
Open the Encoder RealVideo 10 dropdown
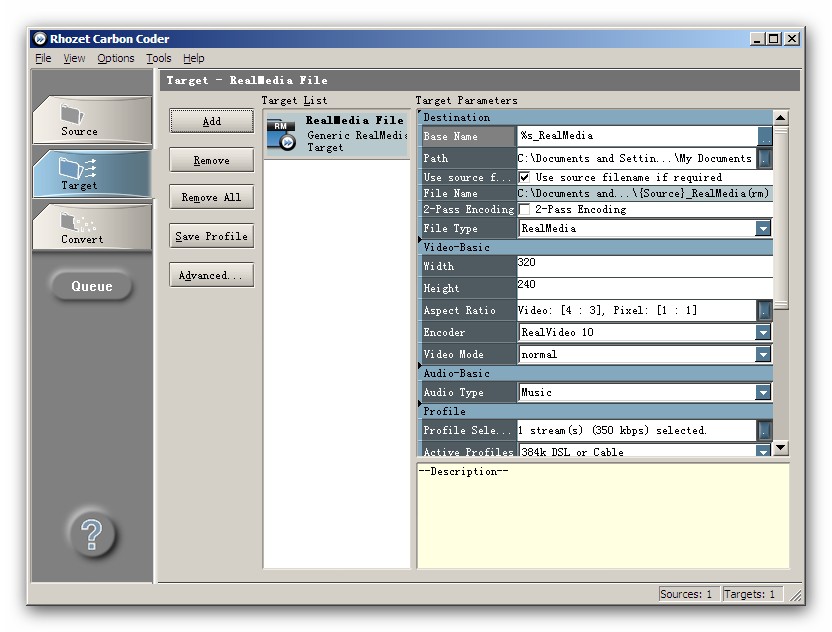pyautogui.click(x=764, y=332)
